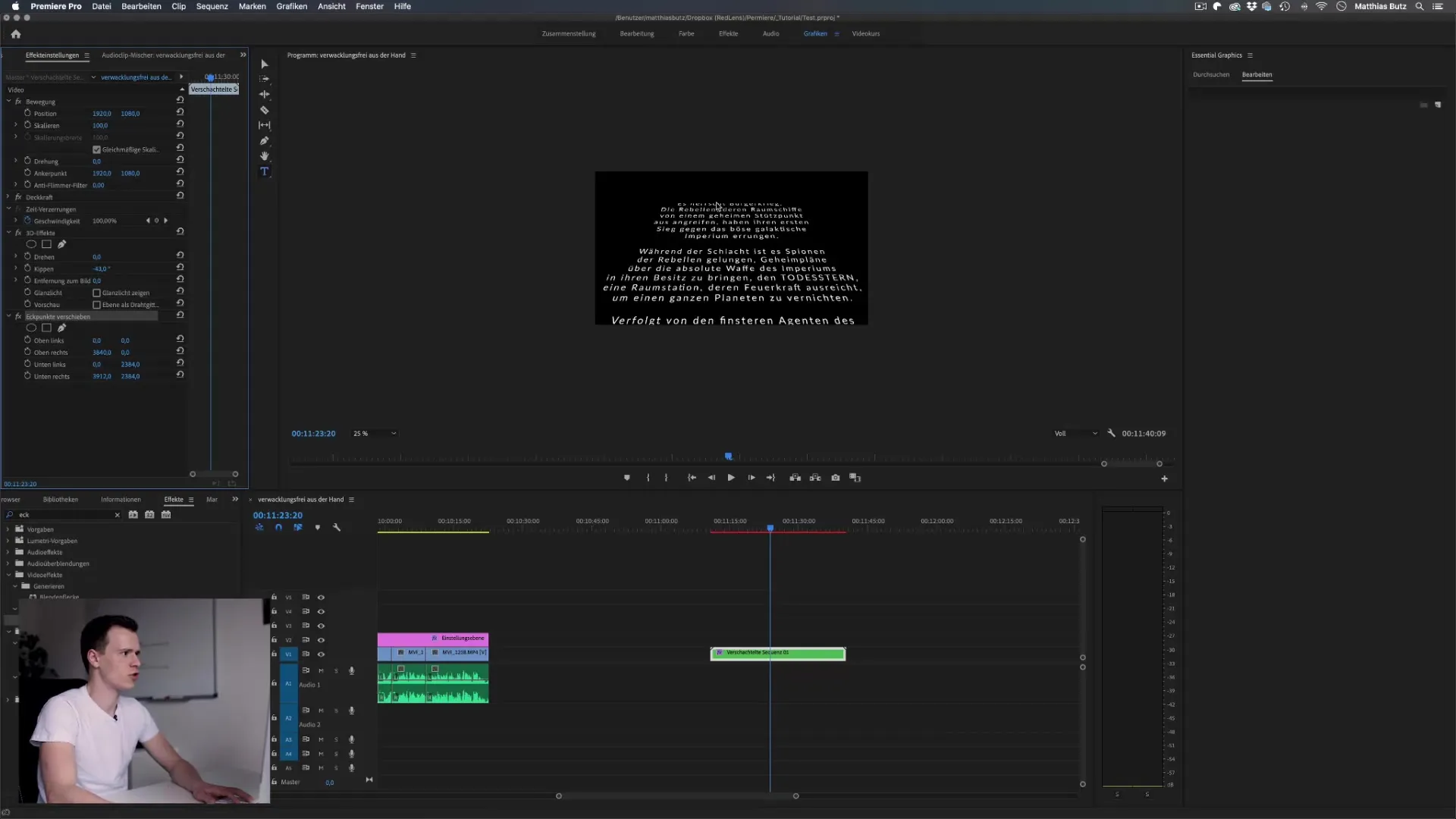Enable Glanzlicht zeigen checkbox

point(96,293)
